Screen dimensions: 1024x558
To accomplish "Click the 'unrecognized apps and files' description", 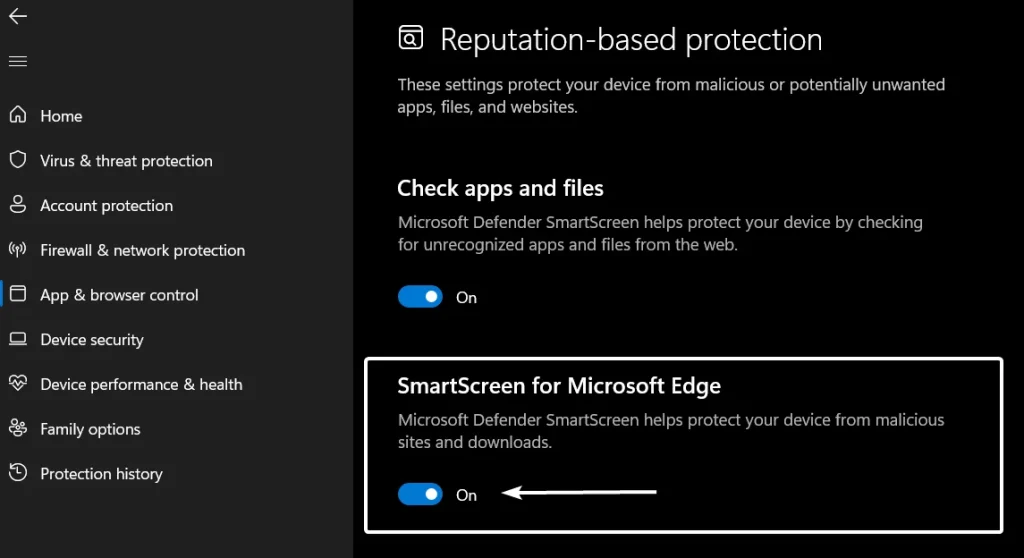I will pos(660,233).
